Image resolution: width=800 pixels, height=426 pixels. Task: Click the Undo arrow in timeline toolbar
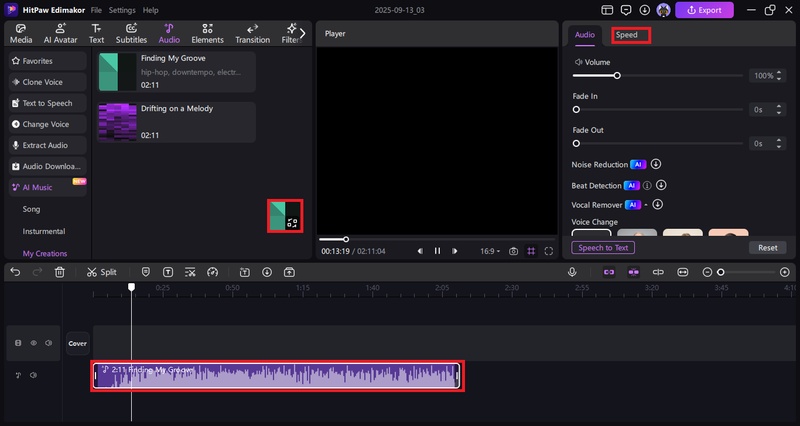[x=15, y=272]
